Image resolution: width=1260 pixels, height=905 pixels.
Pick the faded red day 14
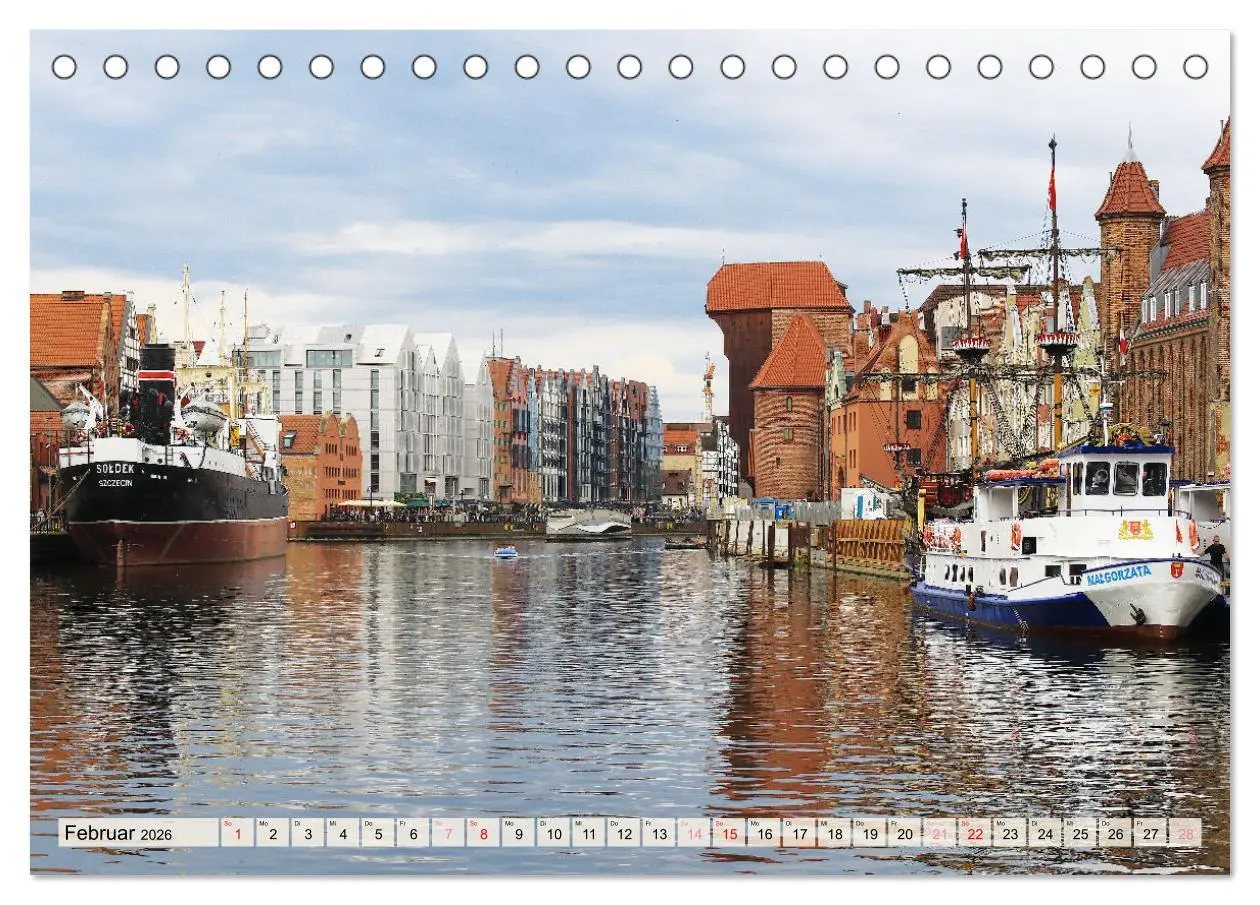click(693, 833)
